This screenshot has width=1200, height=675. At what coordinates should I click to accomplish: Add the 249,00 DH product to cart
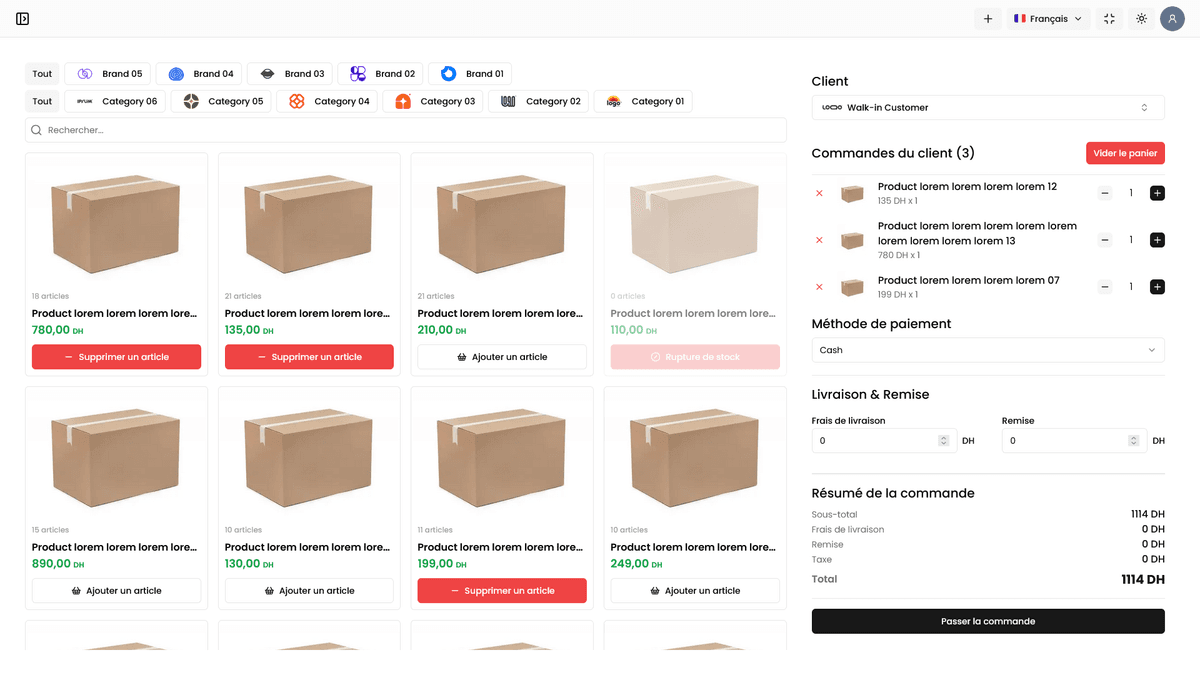695,591
